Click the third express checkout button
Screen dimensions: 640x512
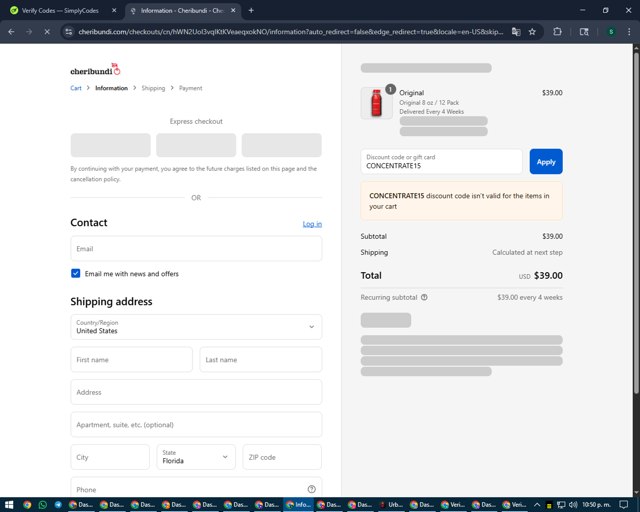coord(282,145)
